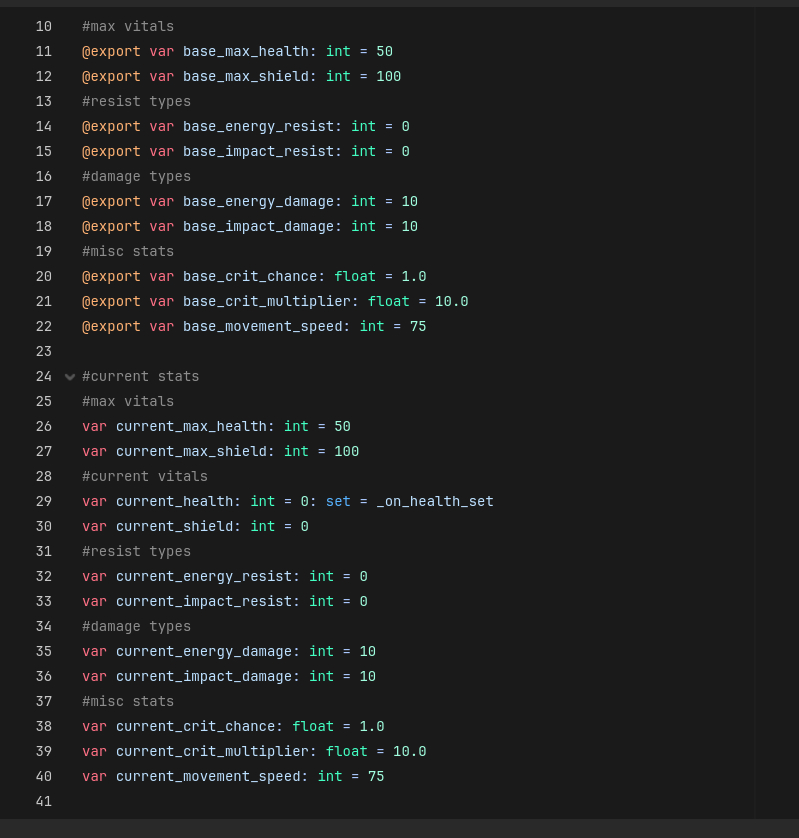Click the set keyword on line 29
The width and height of the screenshot is (799, 838).
pyautogui.click(x=338, y=501)
